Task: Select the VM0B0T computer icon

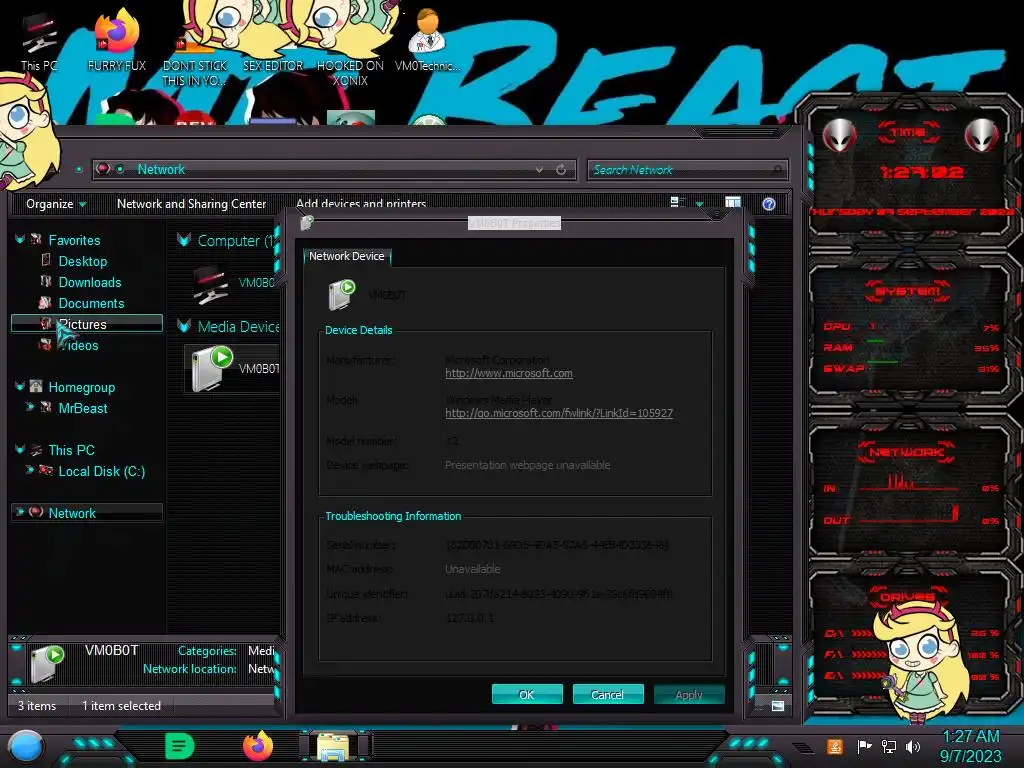Action: tap(211, 283)
